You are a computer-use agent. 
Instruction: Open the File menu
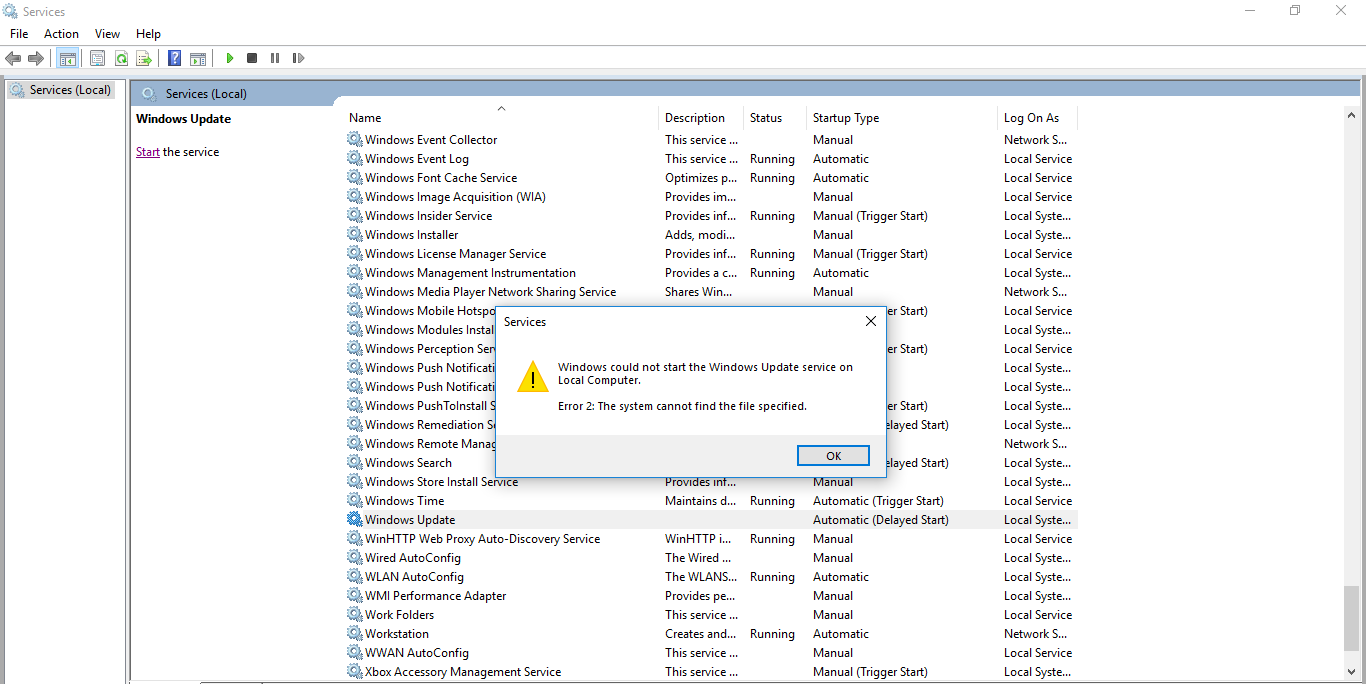pyautogui.click(x=19, y=34)
